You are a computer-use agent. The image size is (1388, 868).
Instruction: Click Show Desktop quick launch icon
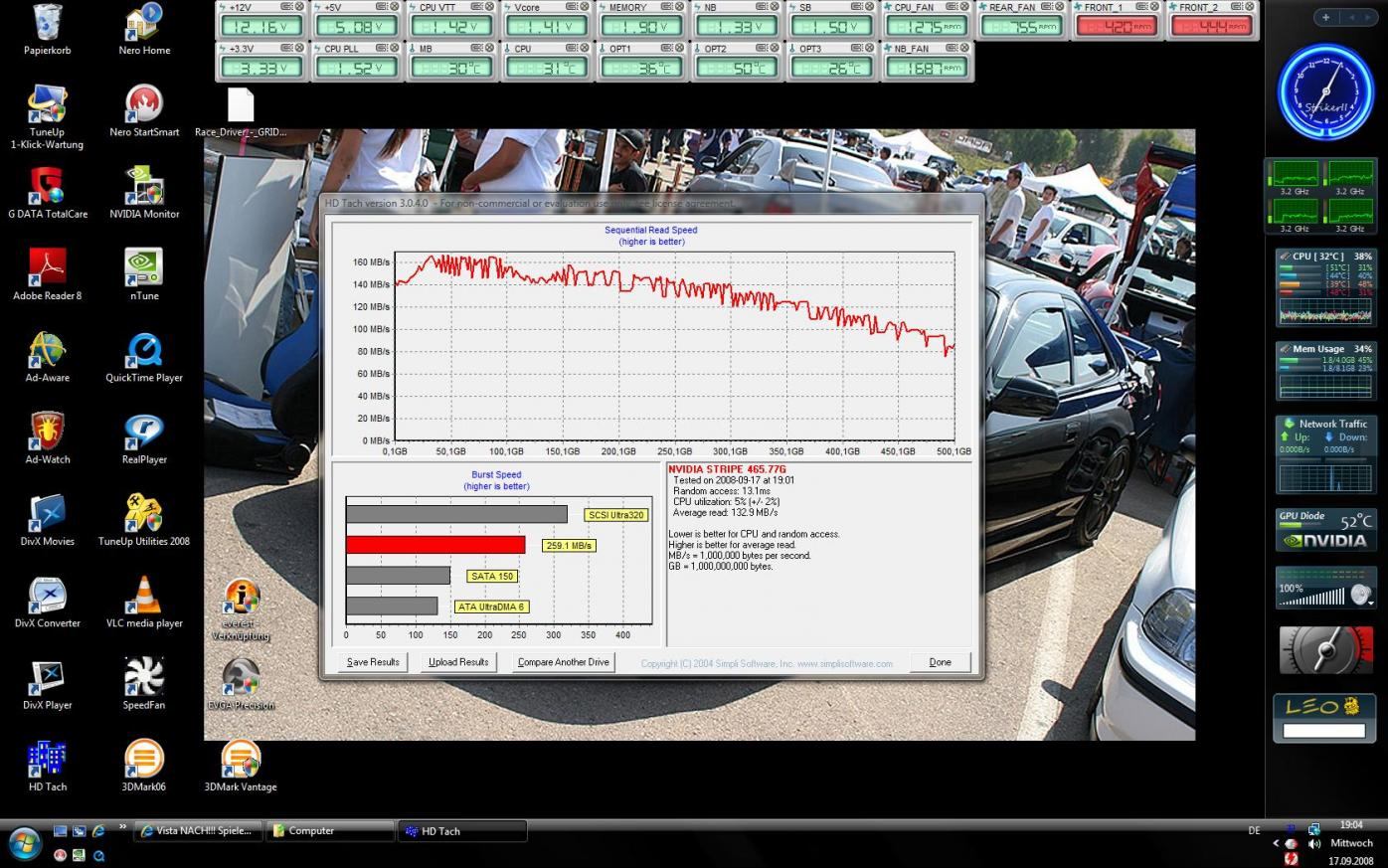[61, 831]
